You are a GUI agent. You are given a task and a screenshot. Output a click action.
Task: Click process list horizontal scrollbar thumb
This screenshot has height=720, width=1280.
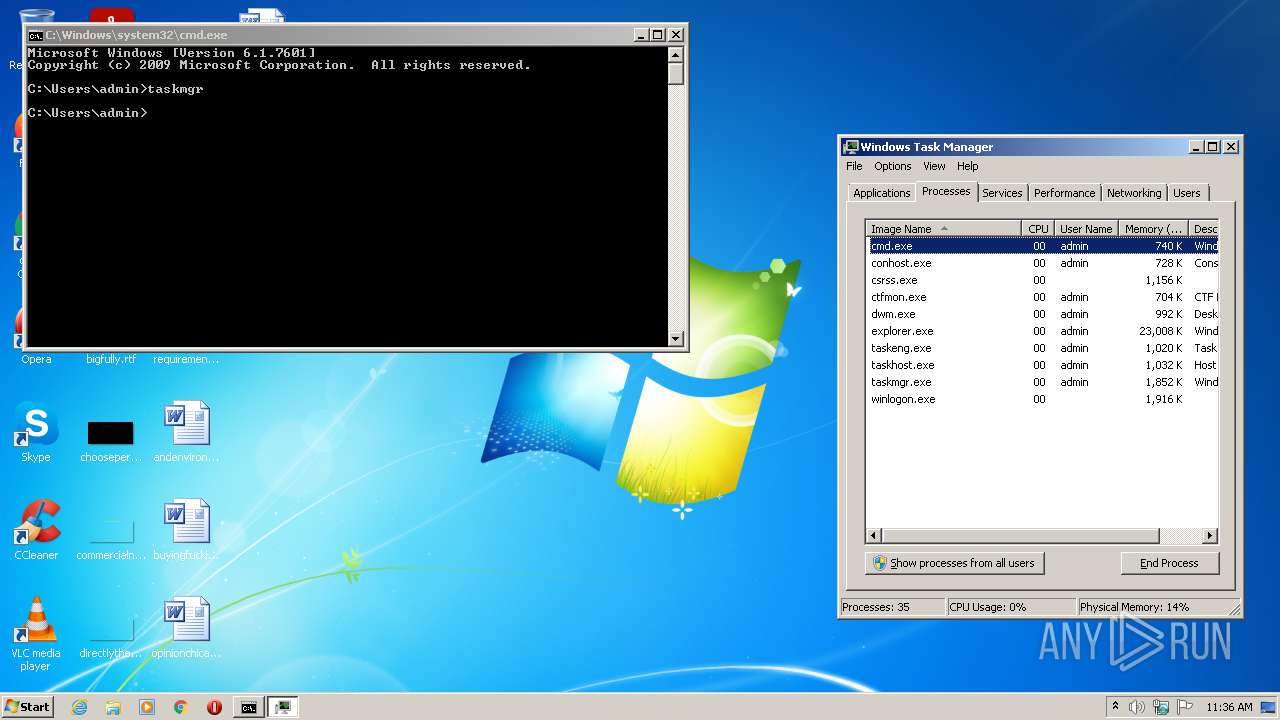pyautogui.click(x=1021, y=536)
